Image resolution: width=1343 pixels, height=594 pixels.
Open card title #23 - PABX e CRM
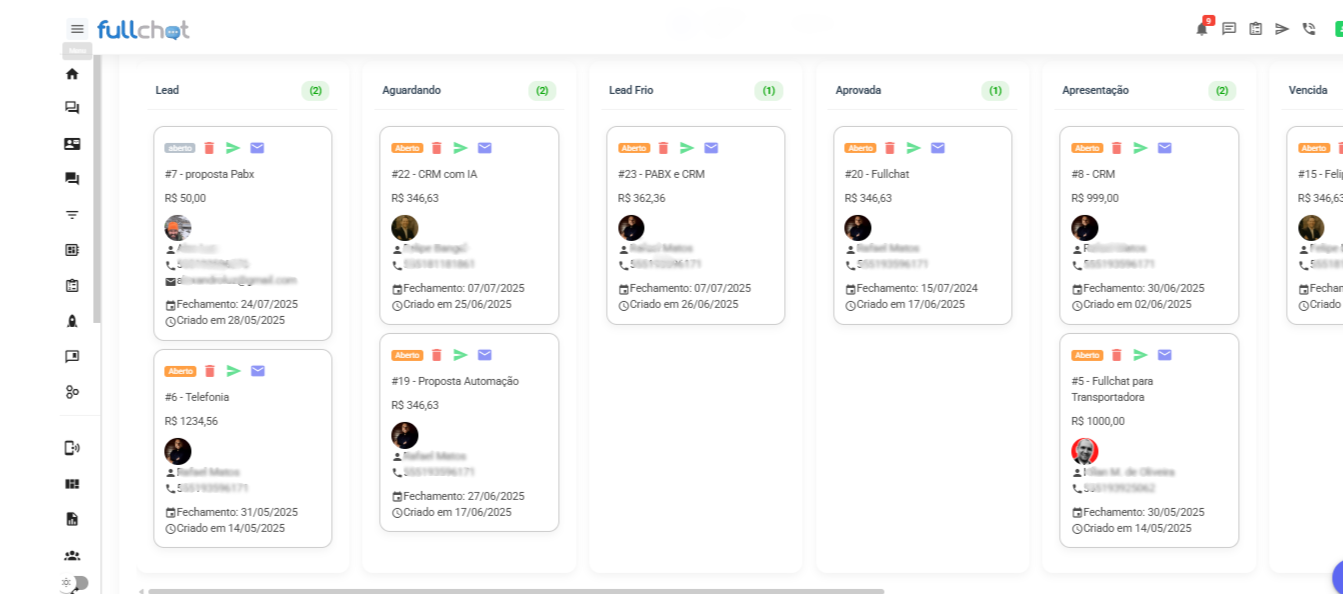point(661,174)
